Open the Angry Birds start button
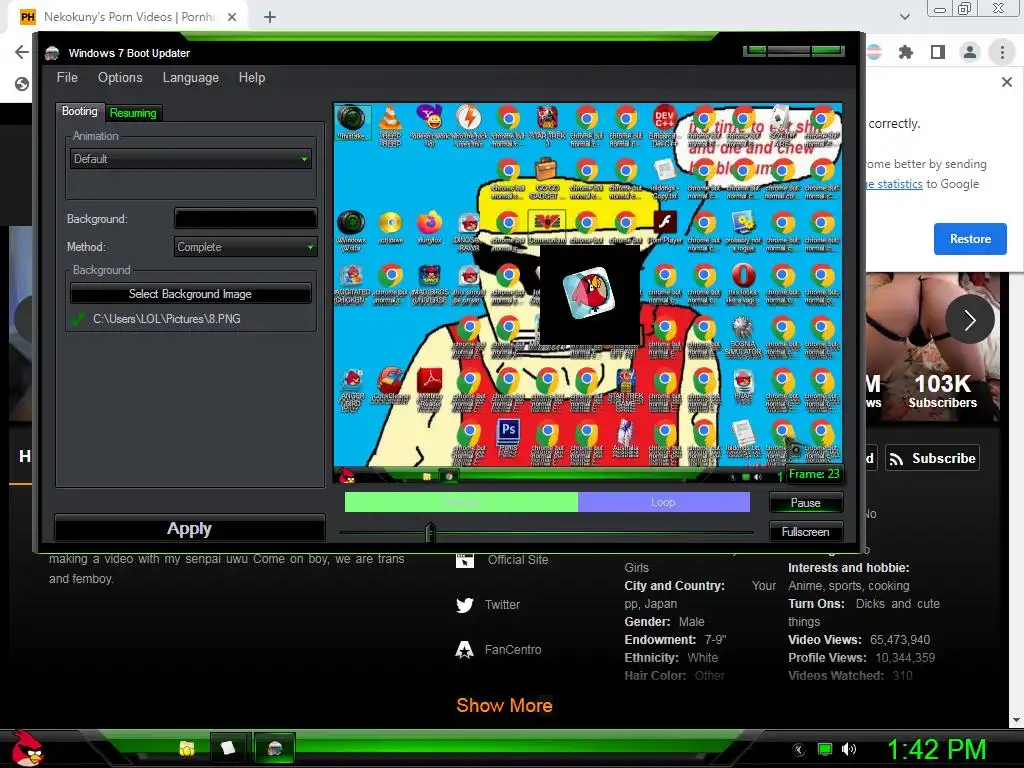 27,748
